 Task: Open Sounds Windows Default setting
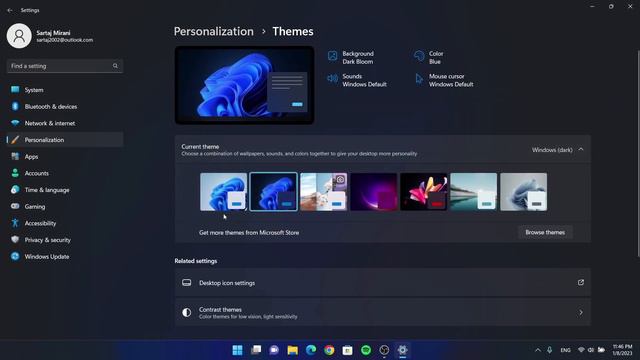[x=357, y=80]
